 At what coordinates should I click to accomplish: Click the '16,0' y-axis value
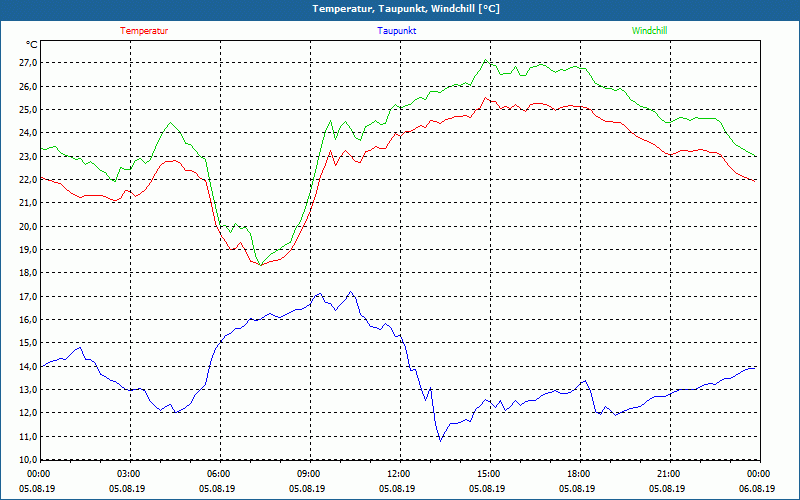tap(28, 319)
